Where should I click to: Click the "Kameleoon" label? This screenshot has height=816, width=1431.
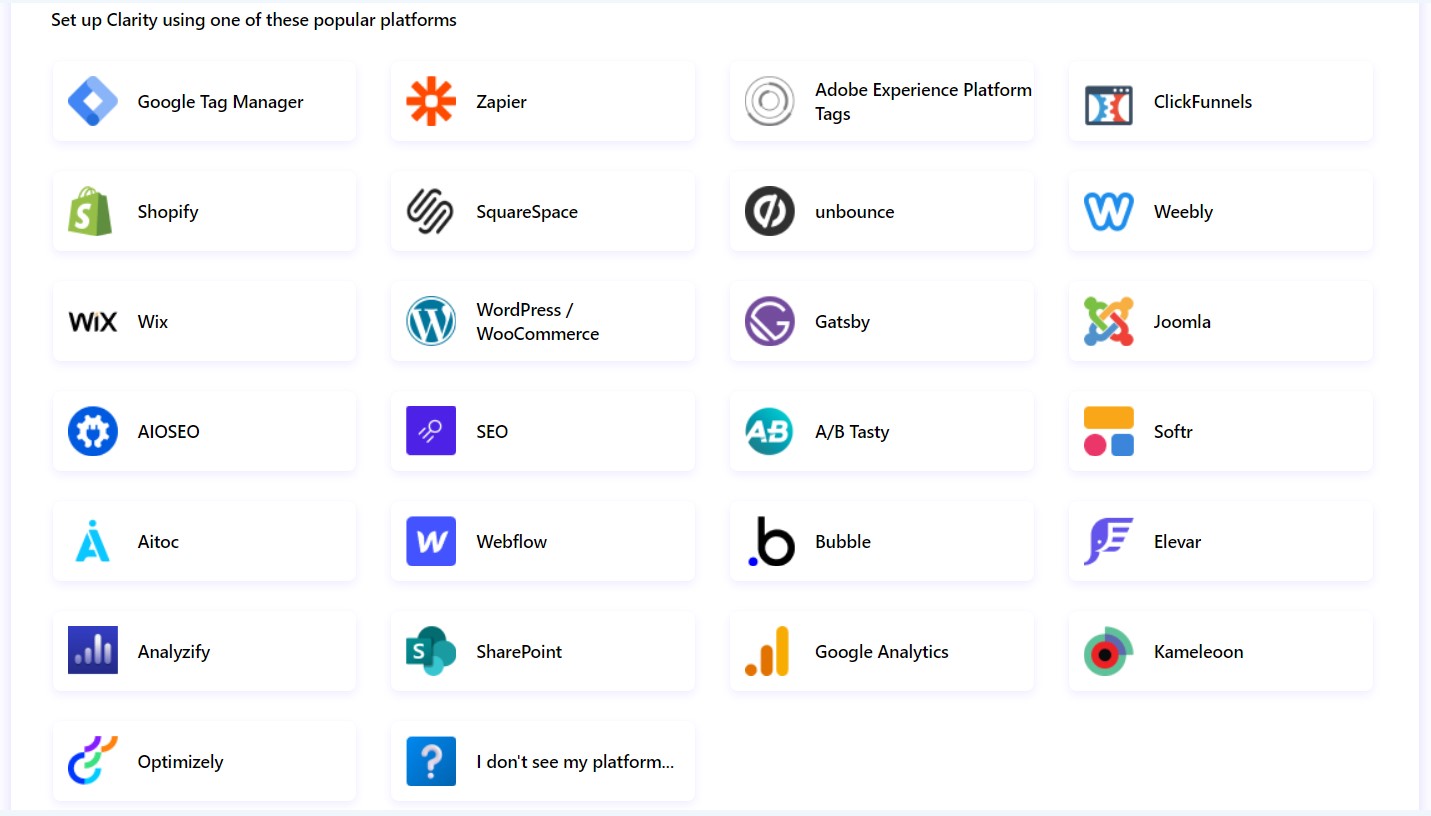[x=1198, y=652]
